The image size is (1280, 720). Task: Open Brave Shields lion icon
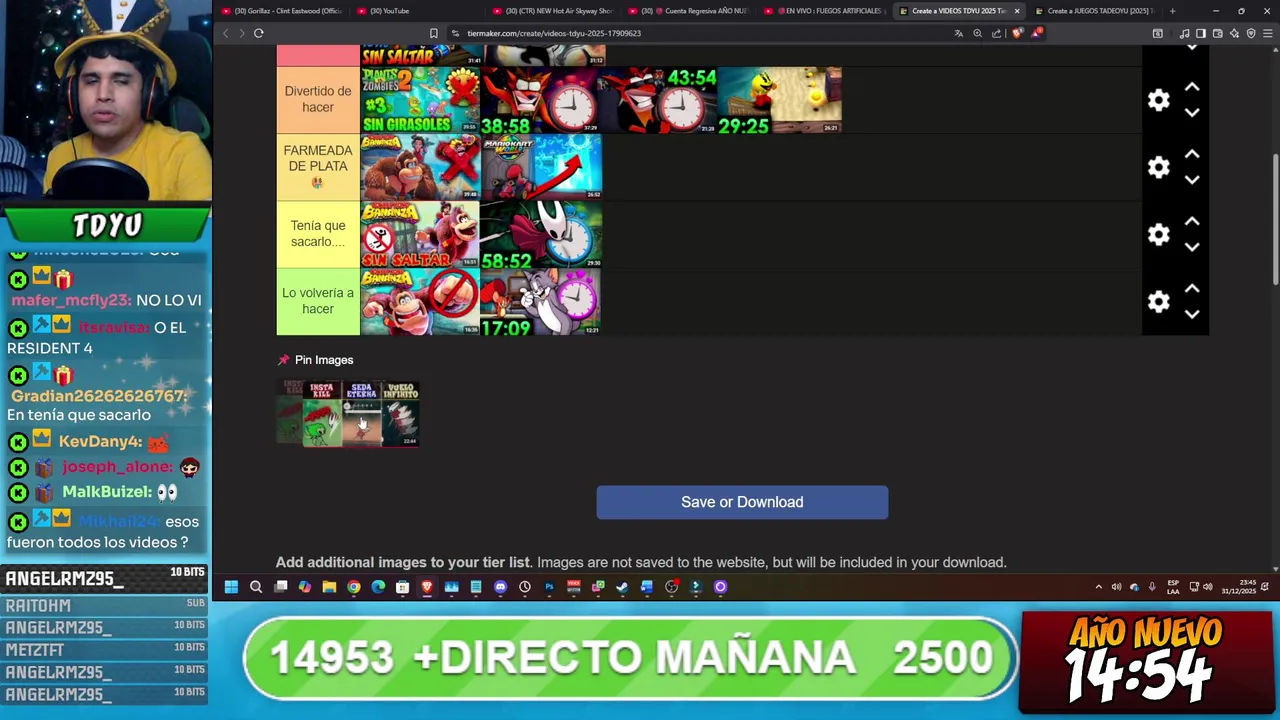click(1017, 33)
